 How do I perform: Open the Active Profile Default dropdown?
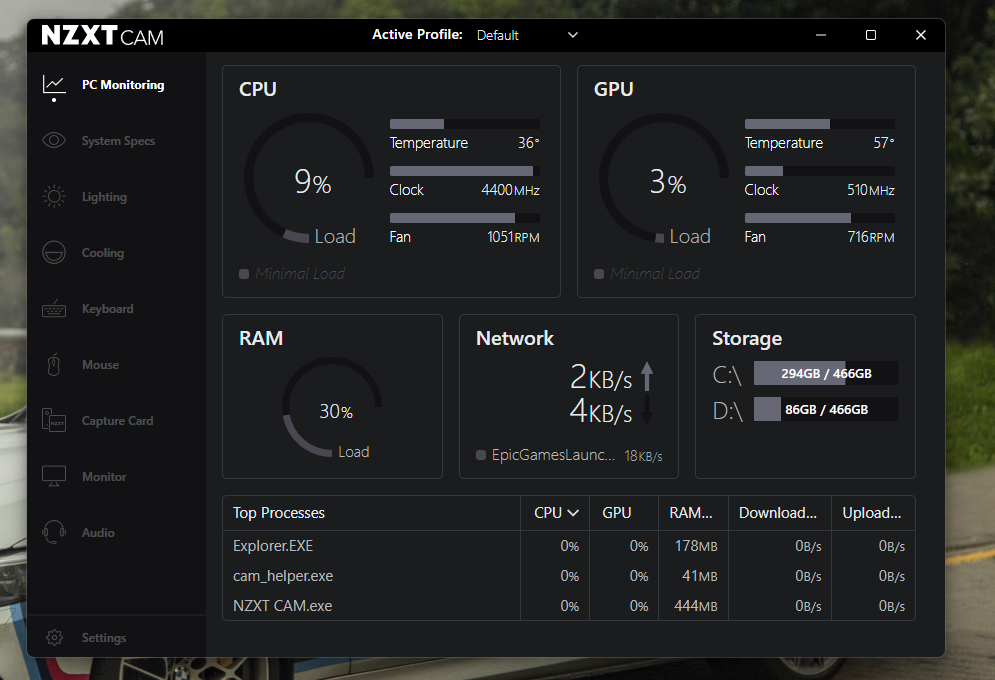pyautogui.click(x=527, y=35)
